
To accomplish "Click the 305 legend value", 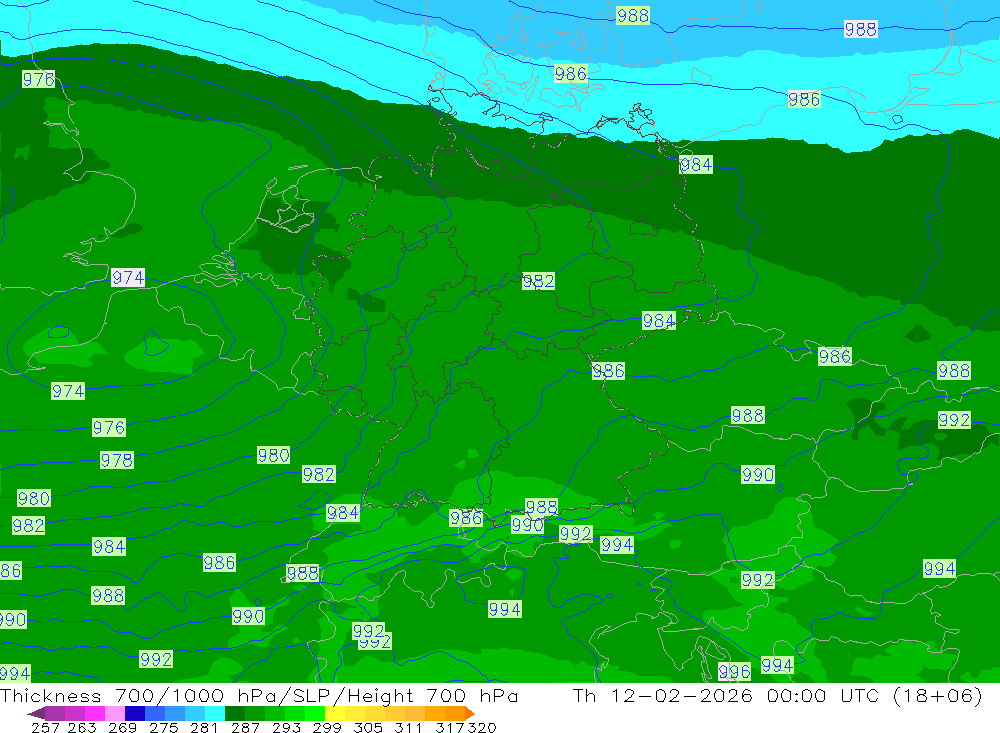I will [368, 727].
